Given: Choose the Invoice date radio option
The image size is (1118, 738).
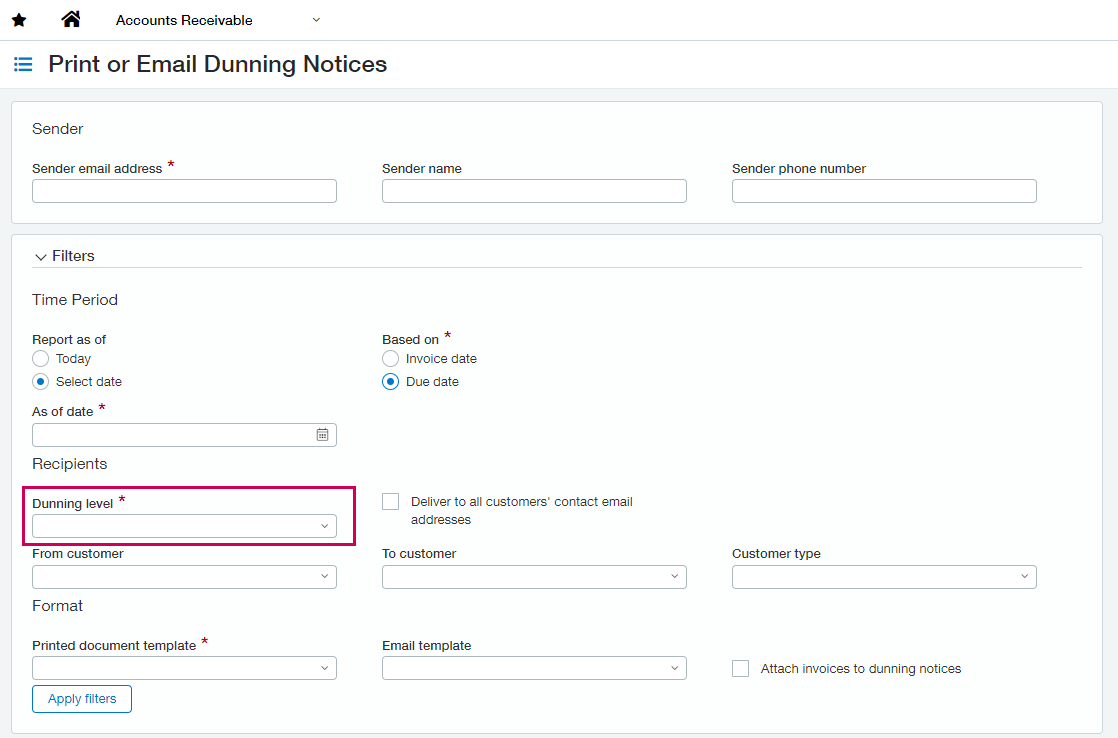Looking at the screenshot, I should pos(391,359).
